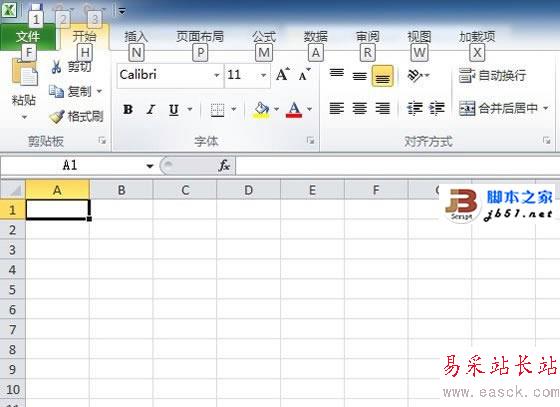Open Customize Quick Access Toolbar dropdown

pos(122,11)
